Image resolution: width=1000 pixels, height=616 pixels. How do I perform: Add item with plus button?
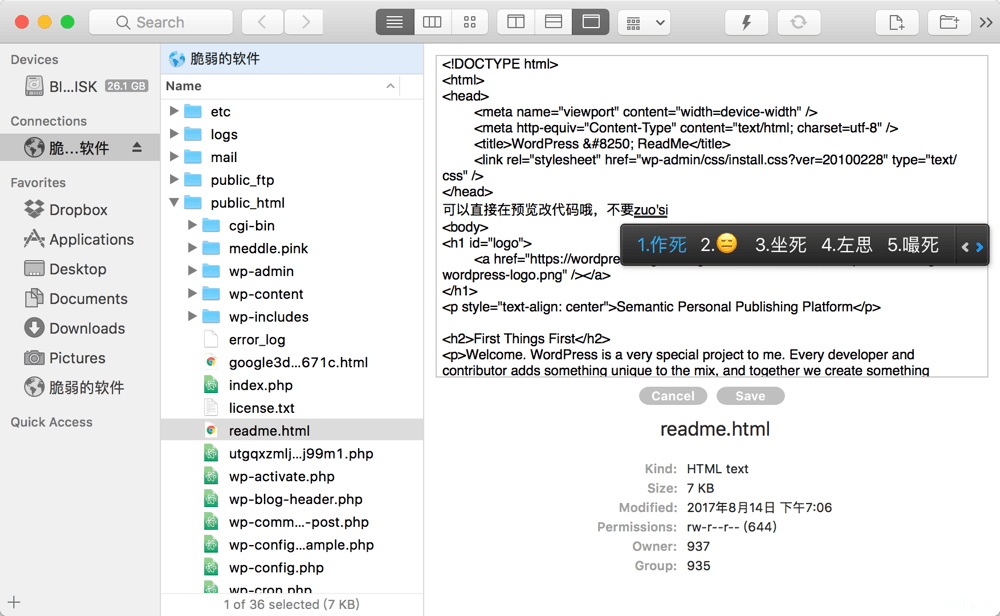pyautogui.click(x=14, y=602)
